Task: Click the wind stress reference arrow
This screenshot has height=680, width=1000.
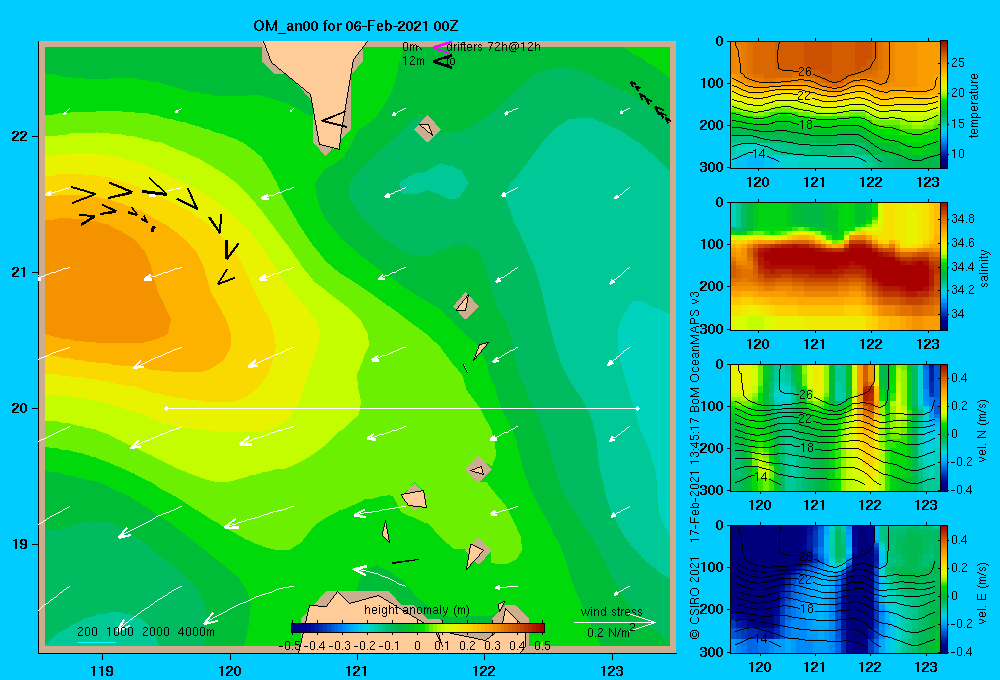Action: point(614,622)
